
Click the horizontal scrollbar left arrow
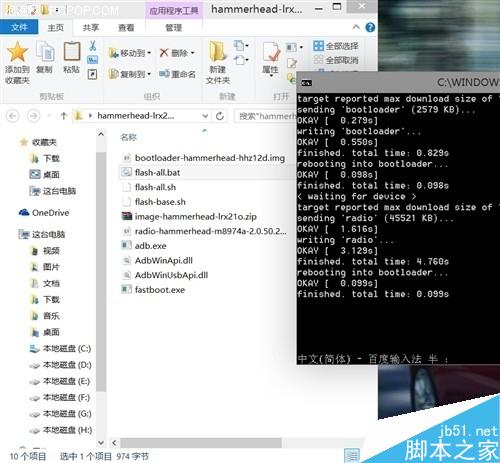114,443
